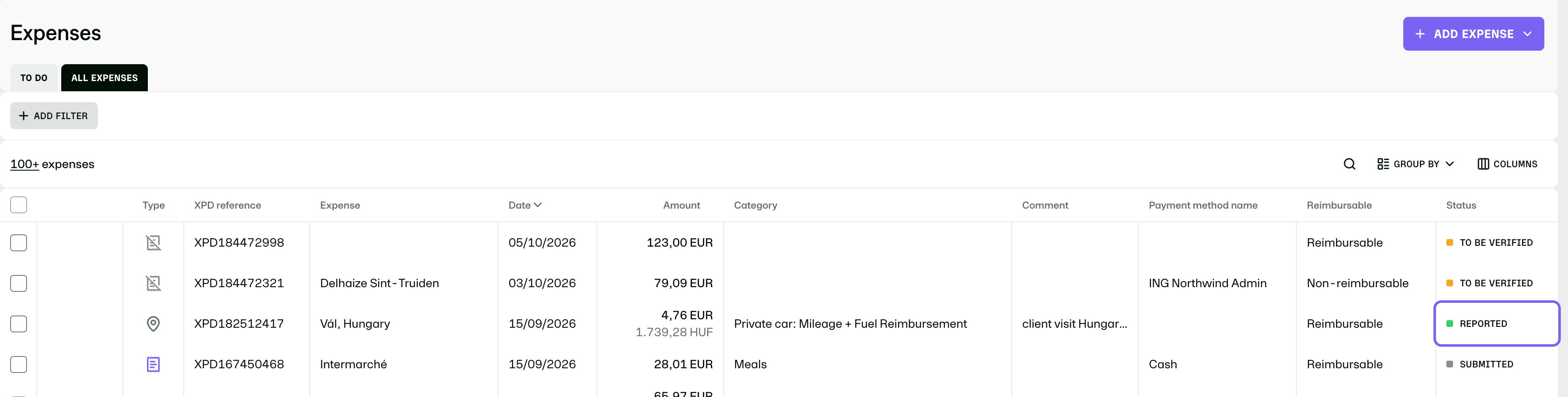Click the 05/10/2026 date cell
The image size is (1568, 397).
coord(542,242)
